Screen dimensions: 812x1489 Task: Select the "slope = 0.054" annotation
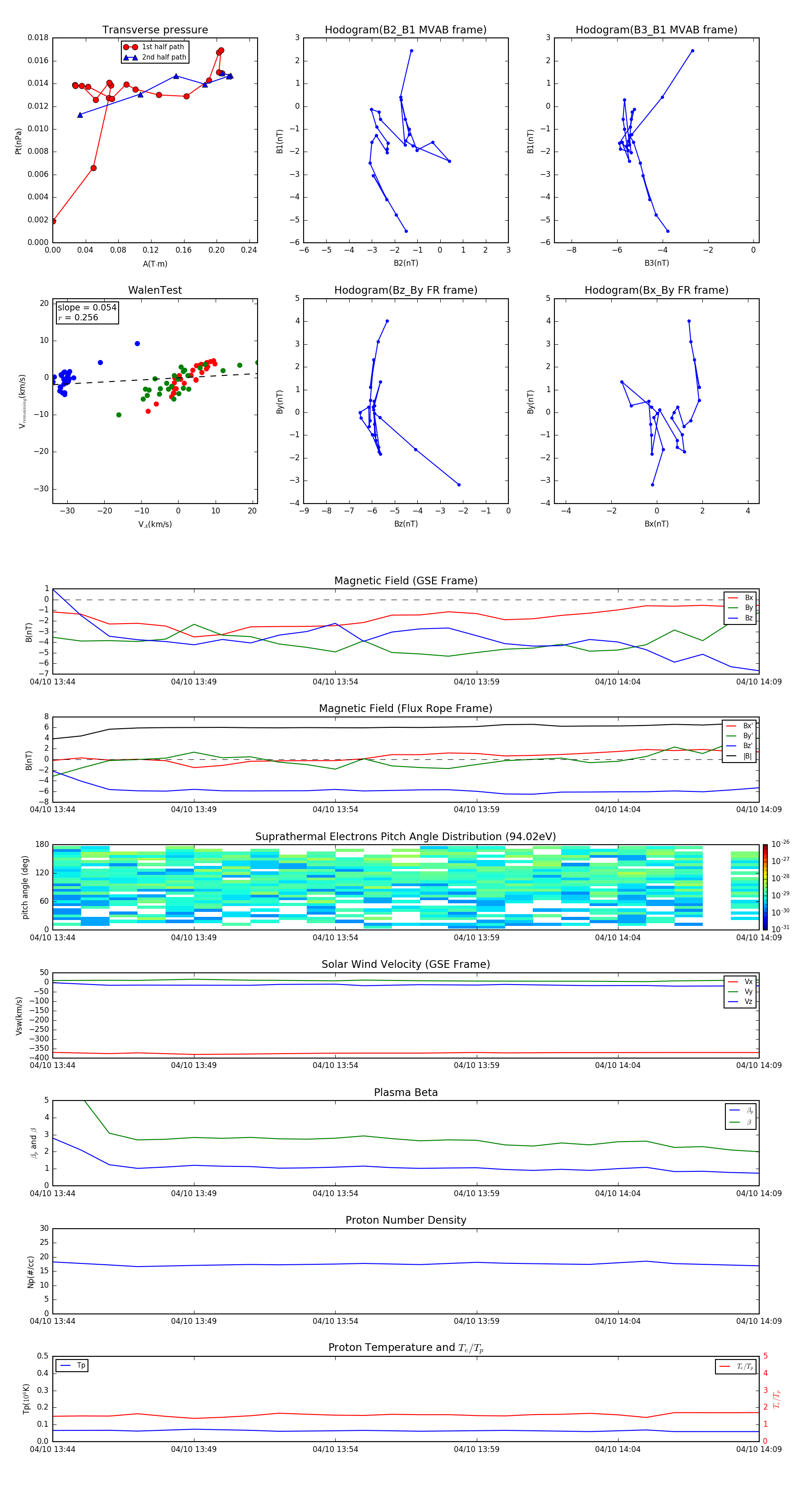pos(87,308)
